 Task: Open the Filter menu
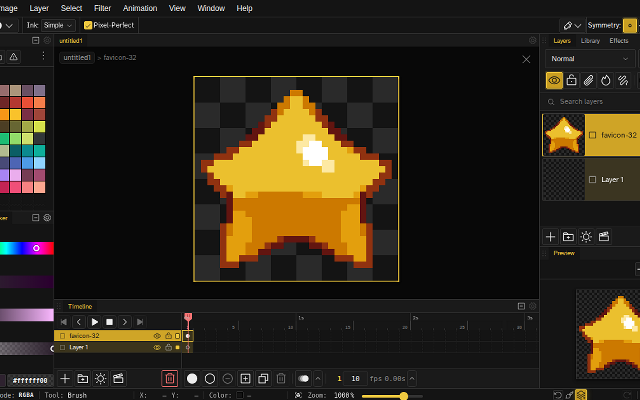tap(102, 8)
